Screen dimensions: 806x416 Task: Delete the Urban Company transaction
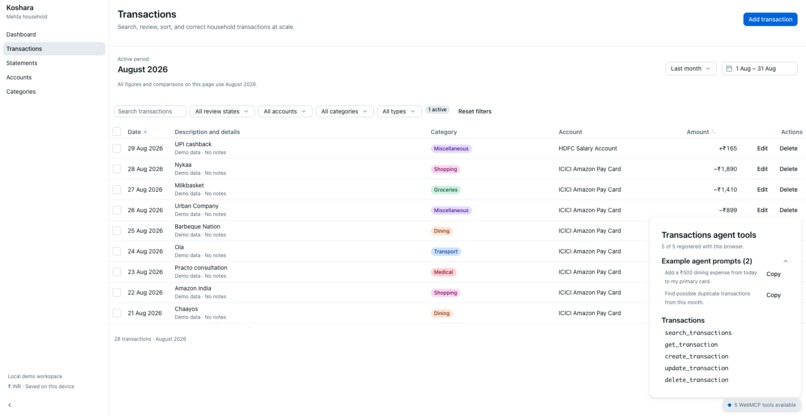coord(788,210)
